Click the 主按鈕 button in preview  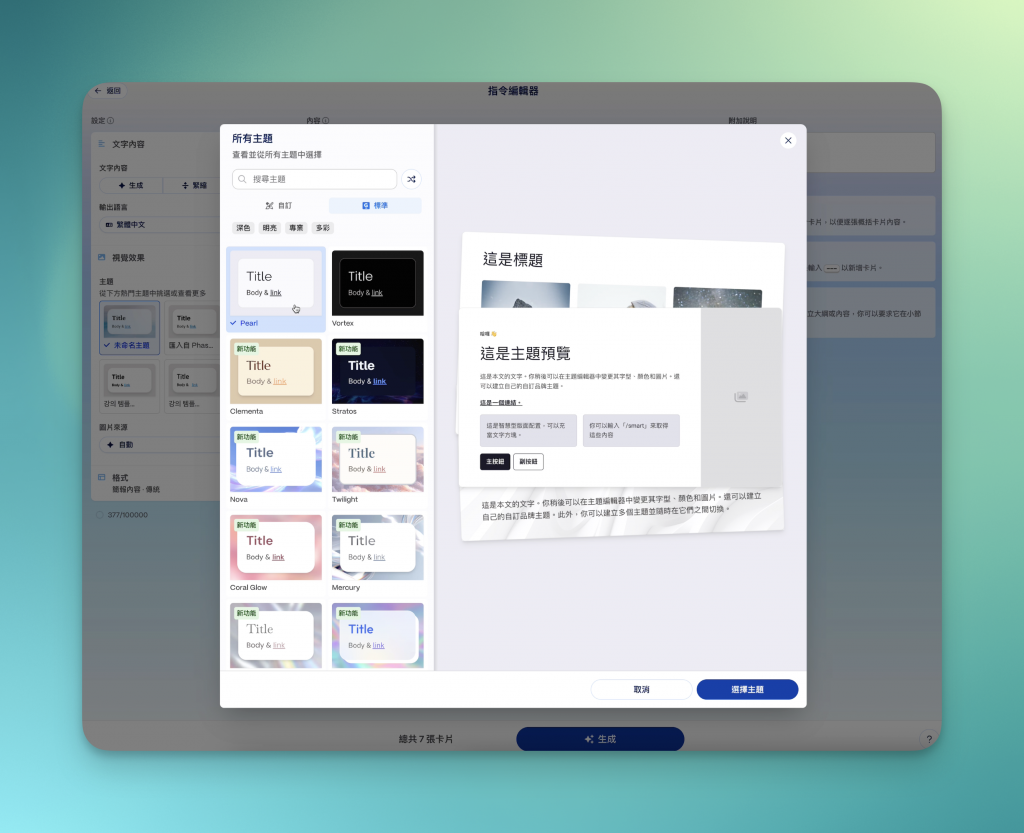point(495,462)
